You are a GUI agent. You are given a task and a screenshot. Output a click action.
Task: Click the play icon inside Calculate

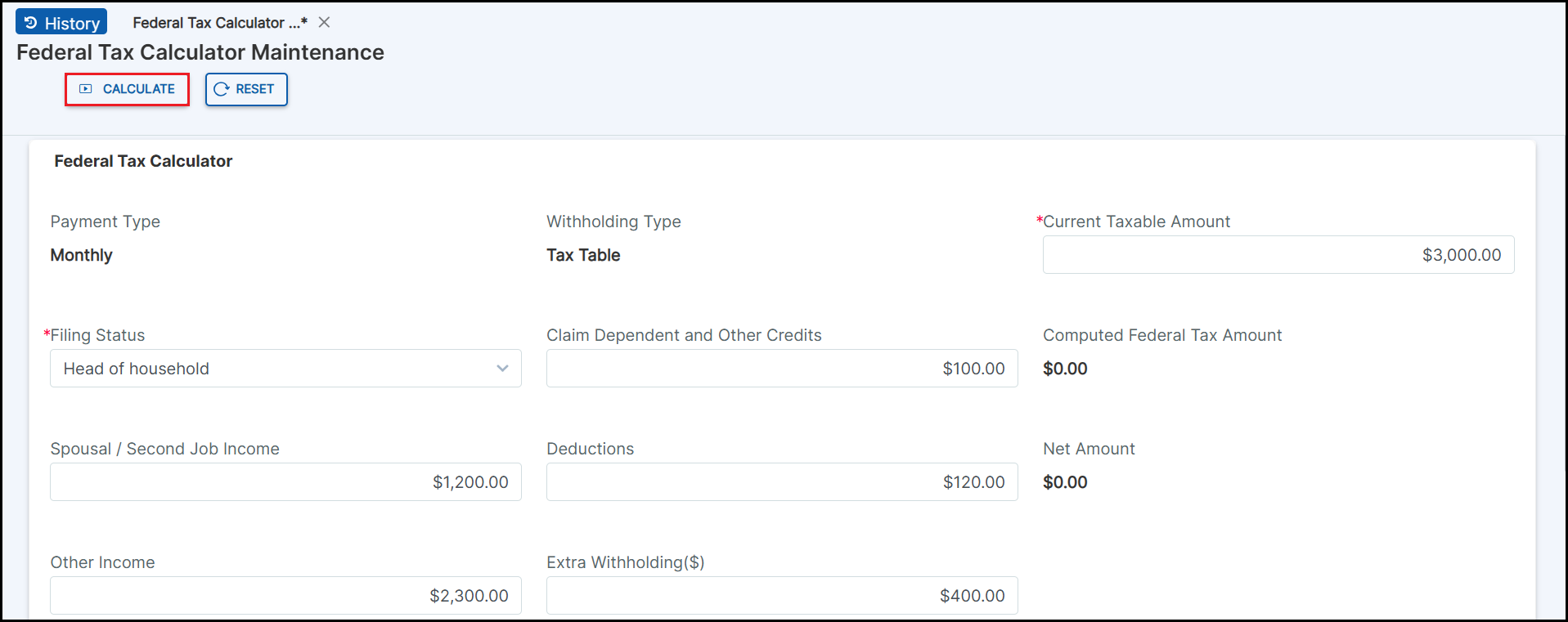(x=86, y=89)
